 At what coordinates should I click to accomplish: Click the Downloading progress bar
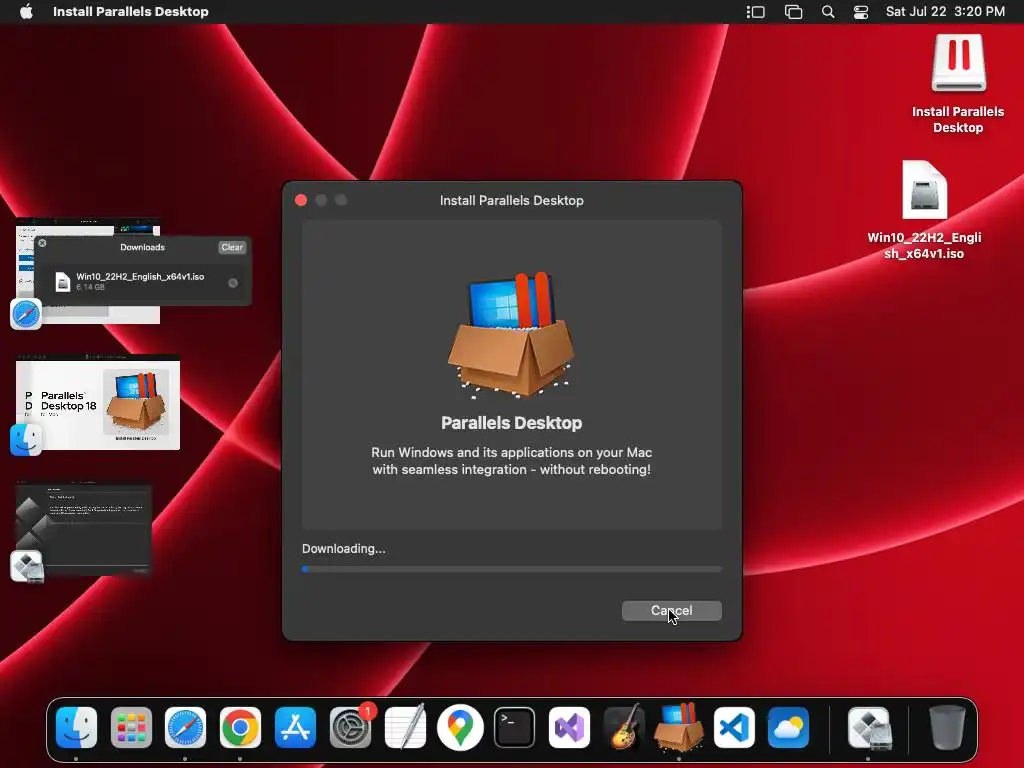point(511,569)
